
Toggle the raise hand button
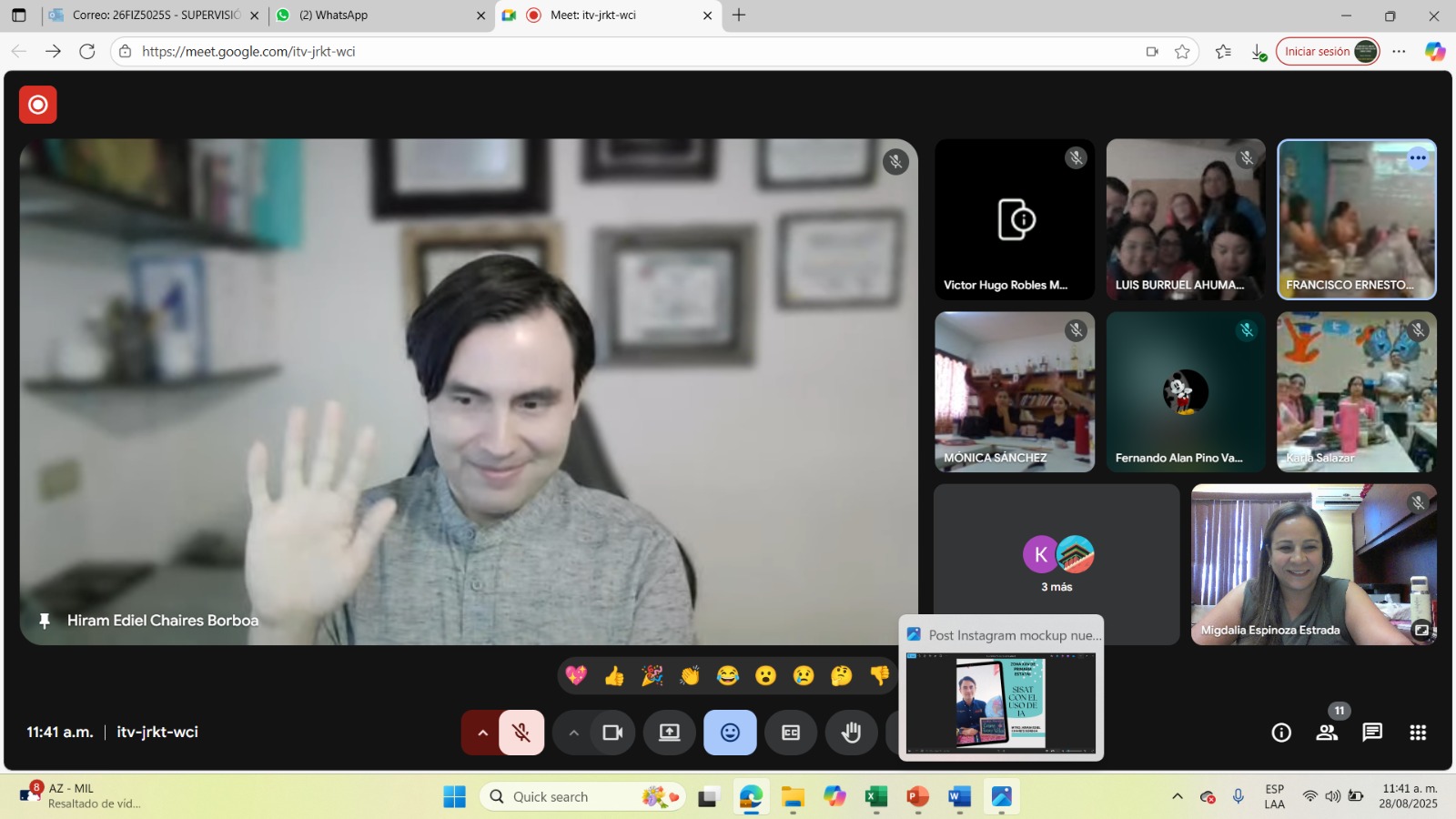[x=852, y=733]
